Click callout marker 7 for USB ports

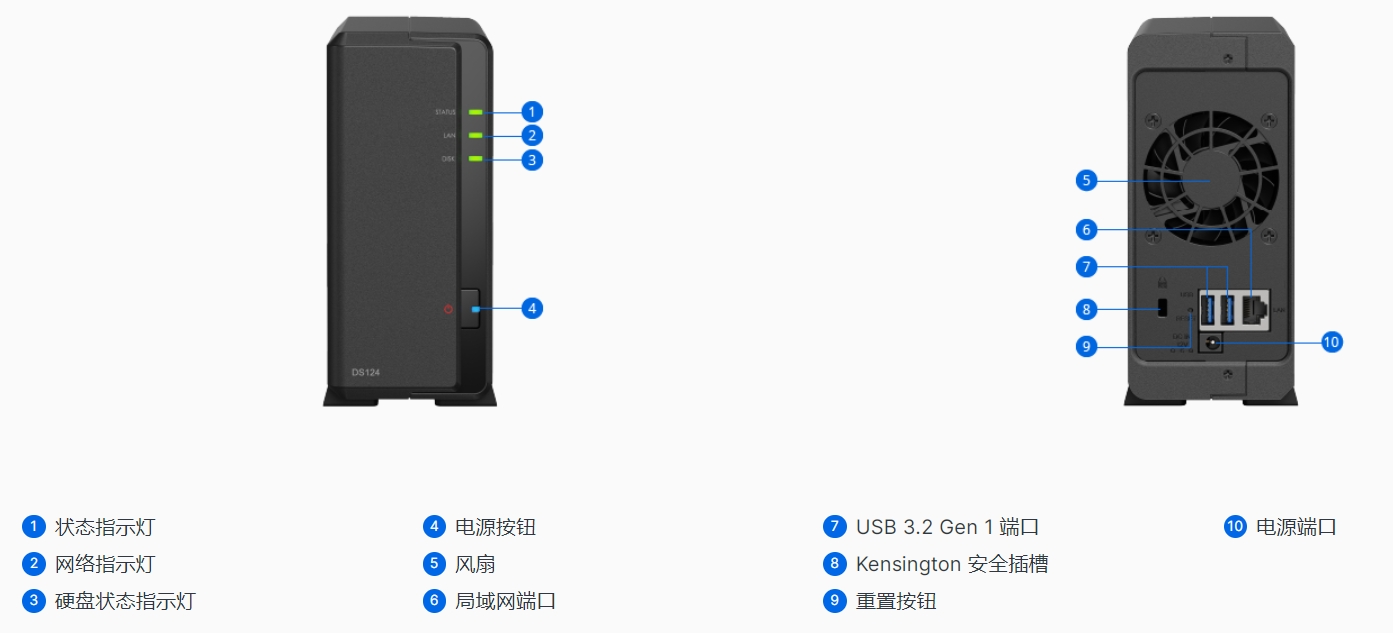(x=1086, y=267)
